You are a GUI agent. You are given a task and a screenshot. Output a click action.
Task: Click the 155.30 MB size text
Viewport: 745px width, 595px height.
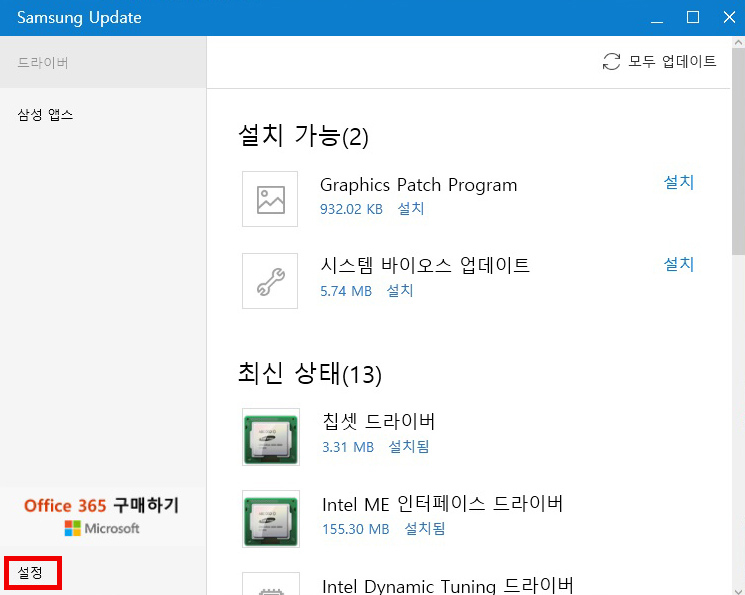355,529
